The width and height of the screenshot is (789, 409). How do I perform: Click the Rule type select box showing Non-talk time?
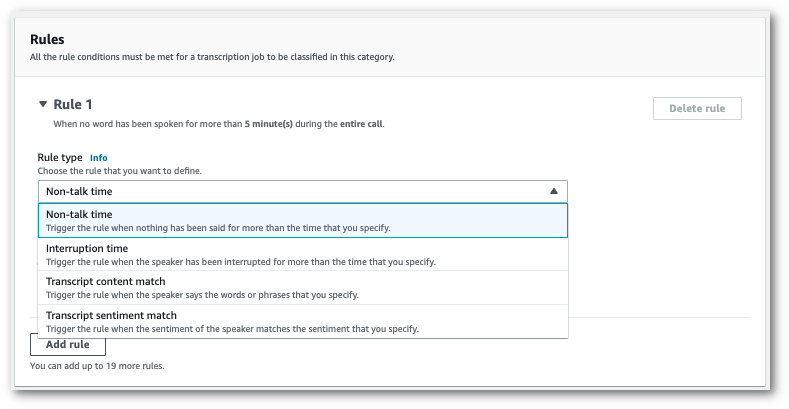302,190
